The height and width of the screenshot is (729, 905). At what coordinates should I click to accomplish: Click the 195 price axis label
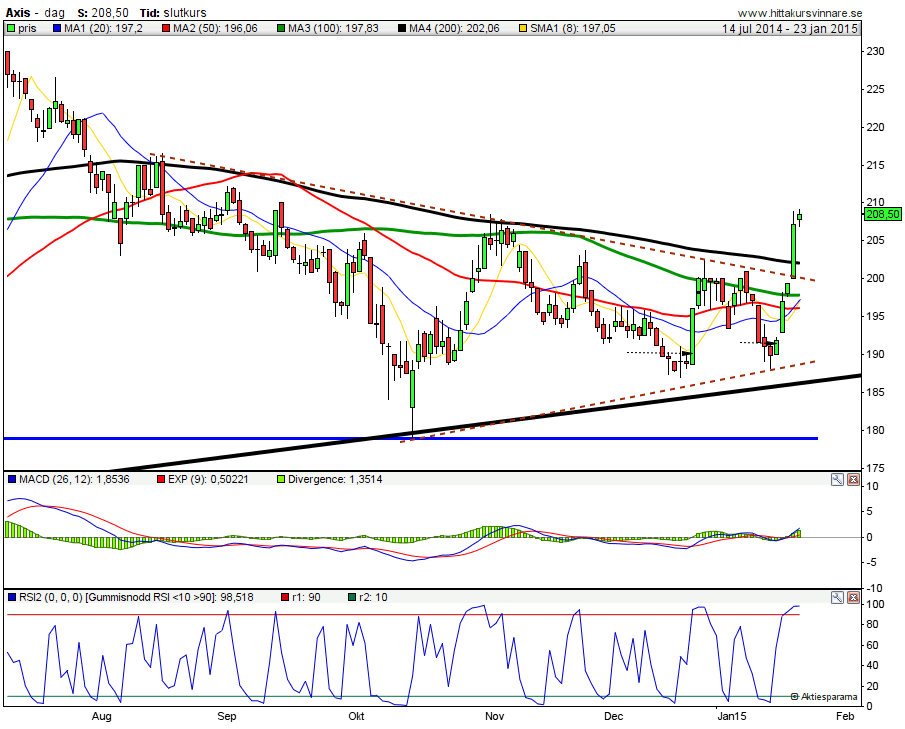point(875,316)
